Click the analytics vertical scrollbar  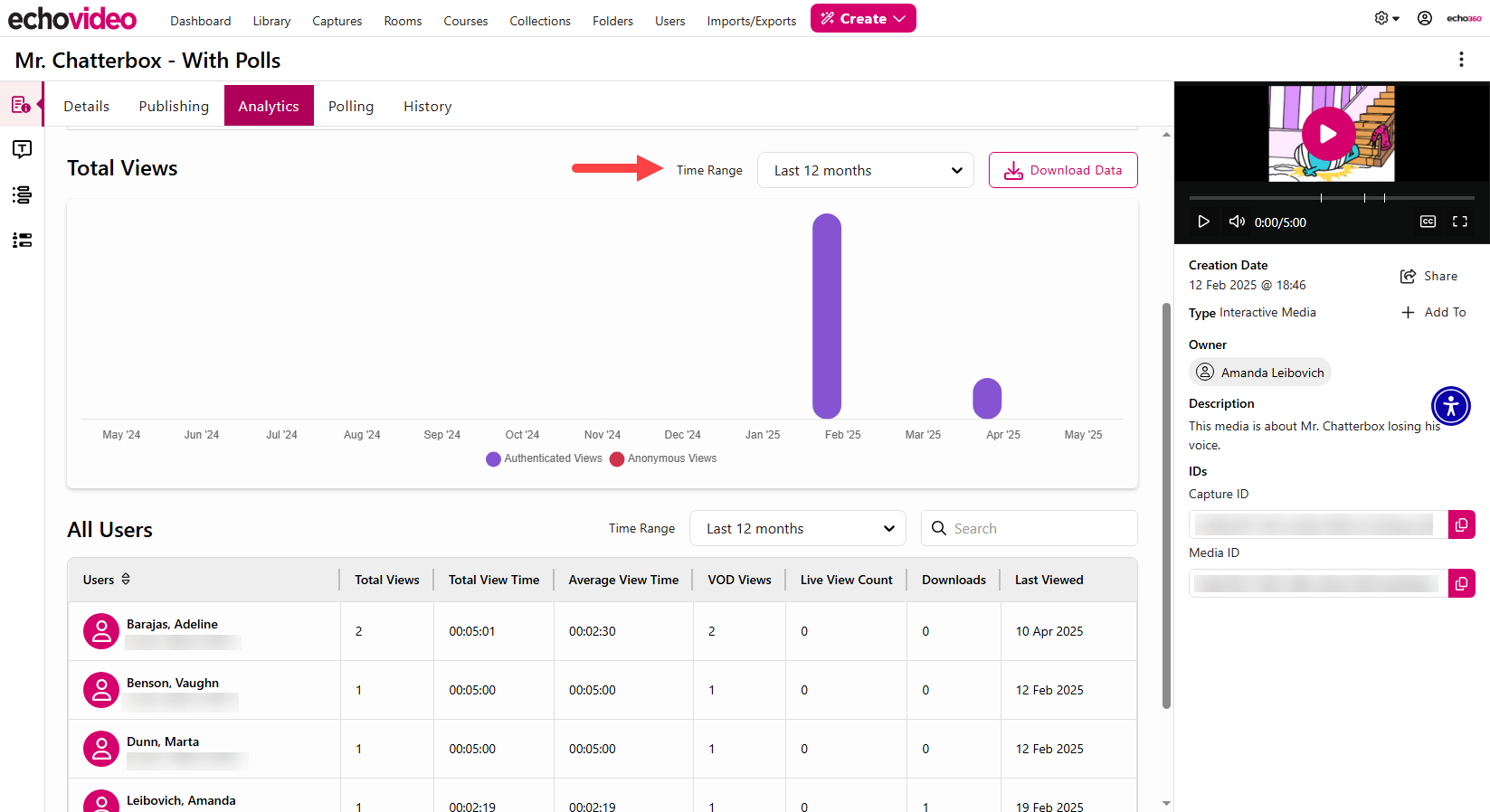[x=1166, y=506]
